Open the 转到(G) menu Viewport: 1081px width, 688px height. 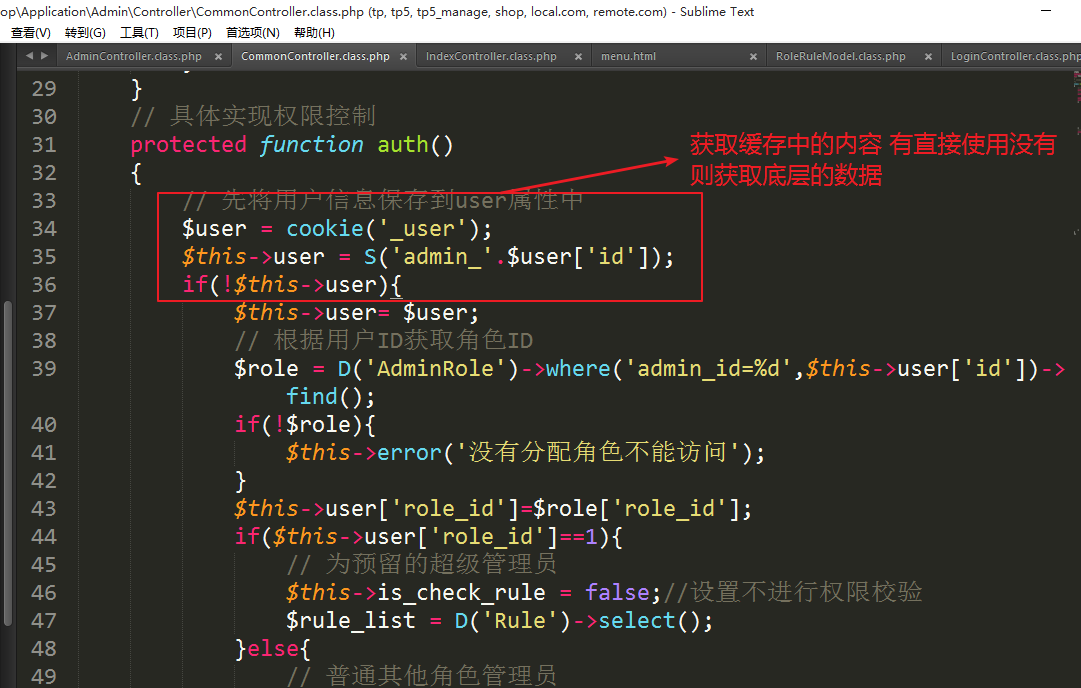85,33
